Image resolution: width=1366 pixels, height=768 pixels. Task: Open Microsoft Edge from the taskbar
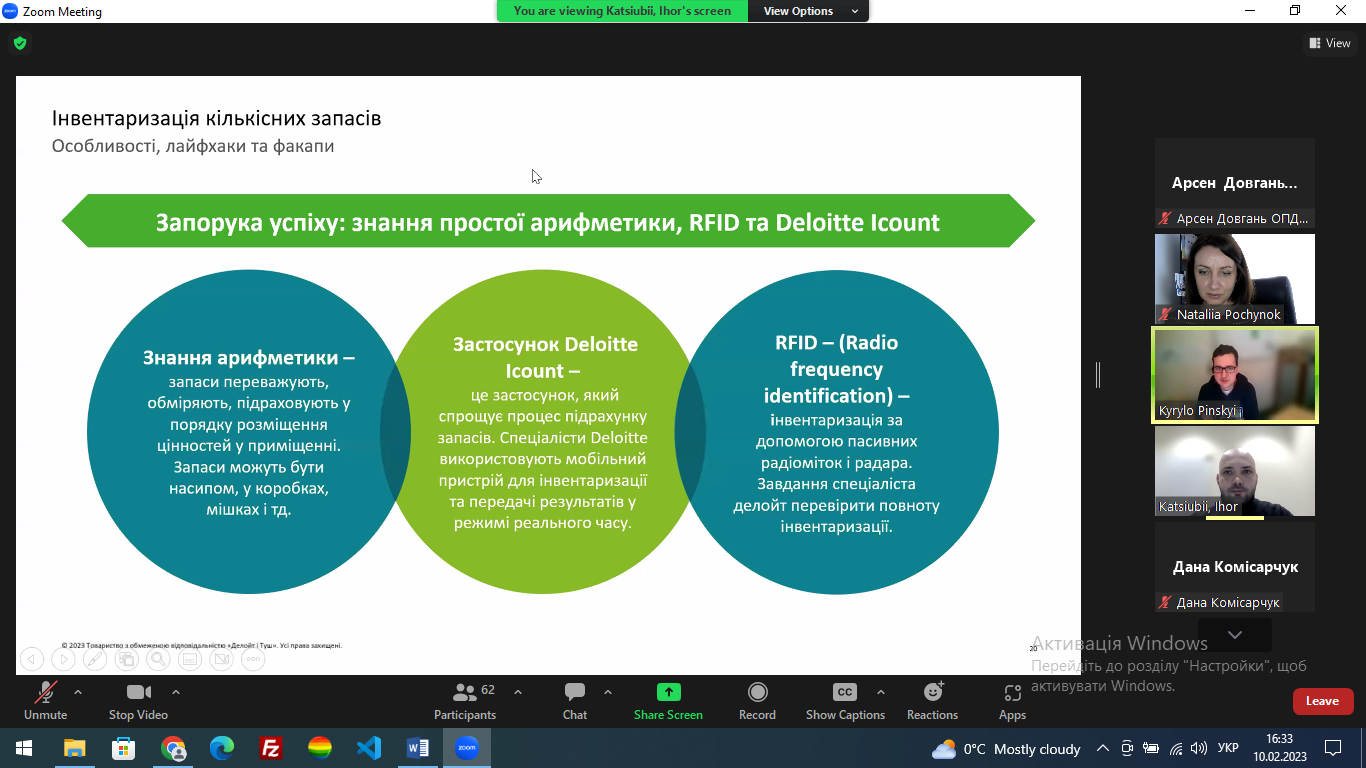pos(222,748)
